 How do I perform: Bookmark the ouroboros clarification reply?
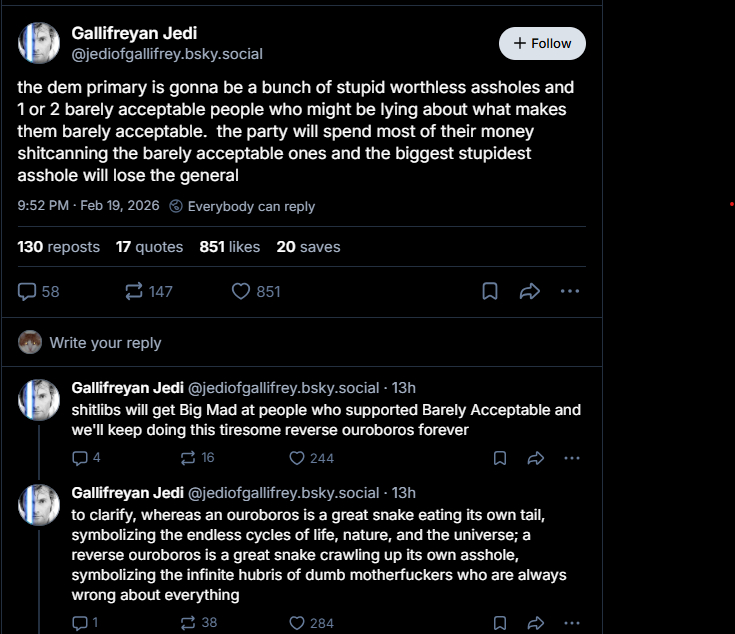pyautogui.click(x=500, y=623)
